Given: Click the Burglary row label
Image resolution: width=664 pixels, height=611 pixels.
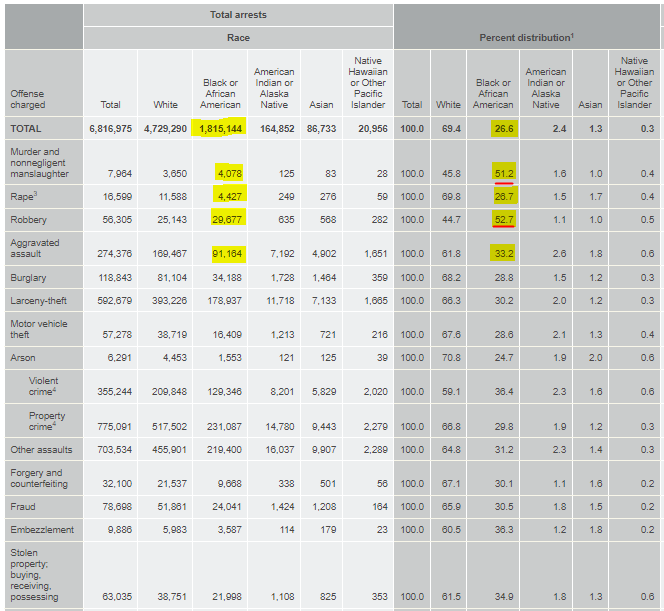Looking at the screenshot, I should click(28, 278).
